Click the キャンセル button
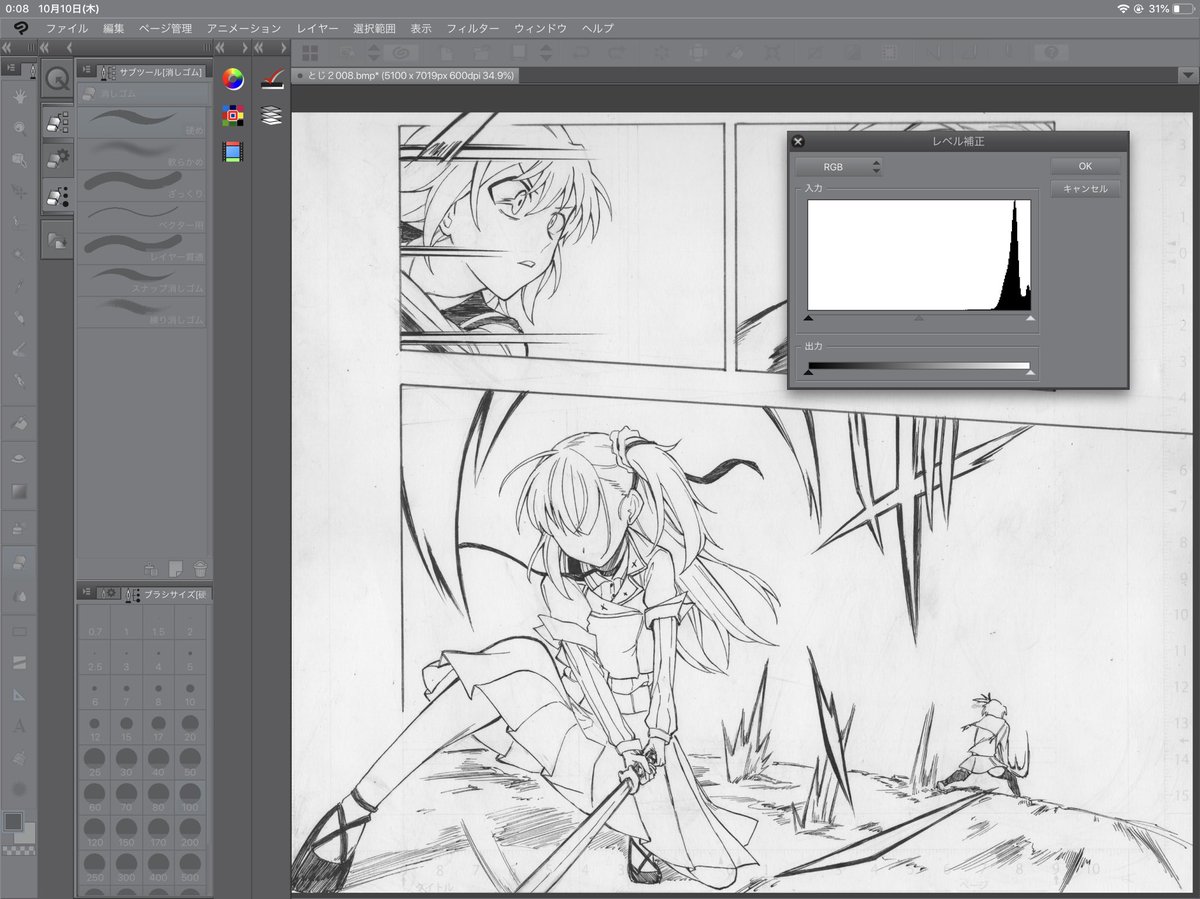1200x899 pixels. 1085,189
